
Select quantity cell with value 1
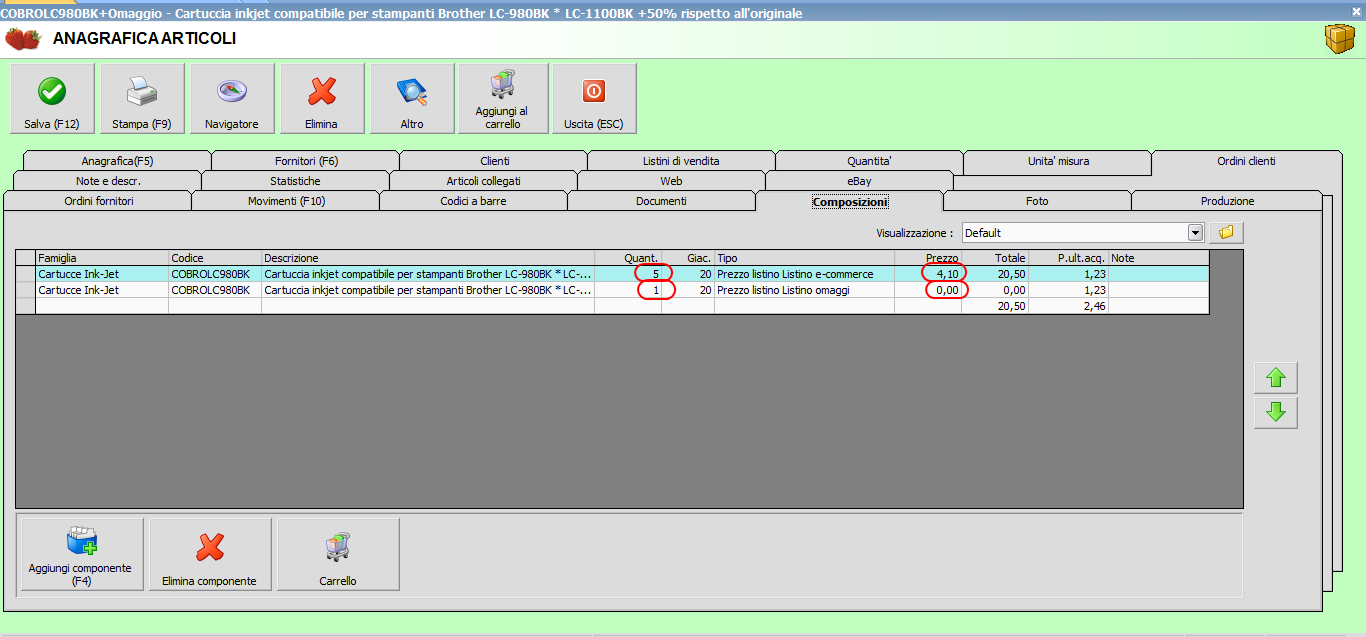coord(628,290)
